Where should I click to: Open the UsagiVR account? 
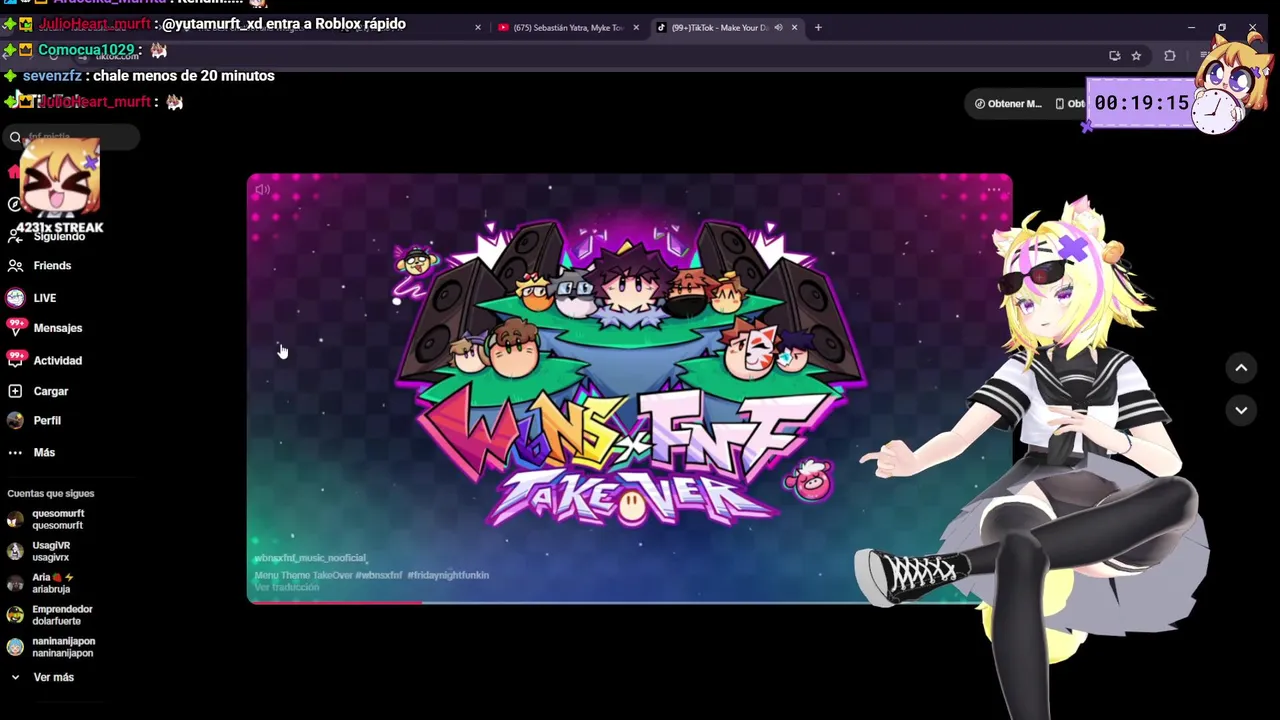51,552
